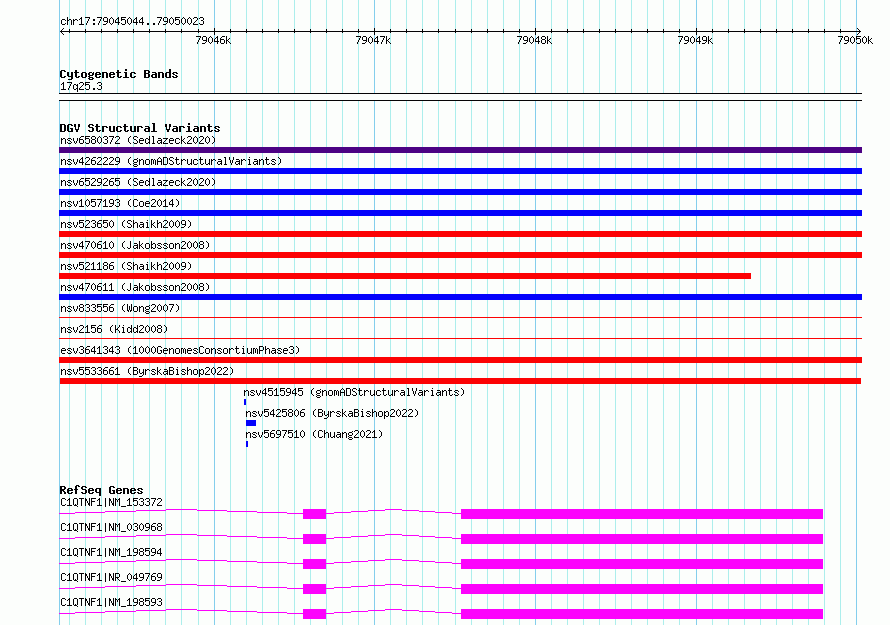Viewport: 890px width, 625px height.
Task: Select nsv470610 (Jakobsson2008) label
Action: click(135, 245)
